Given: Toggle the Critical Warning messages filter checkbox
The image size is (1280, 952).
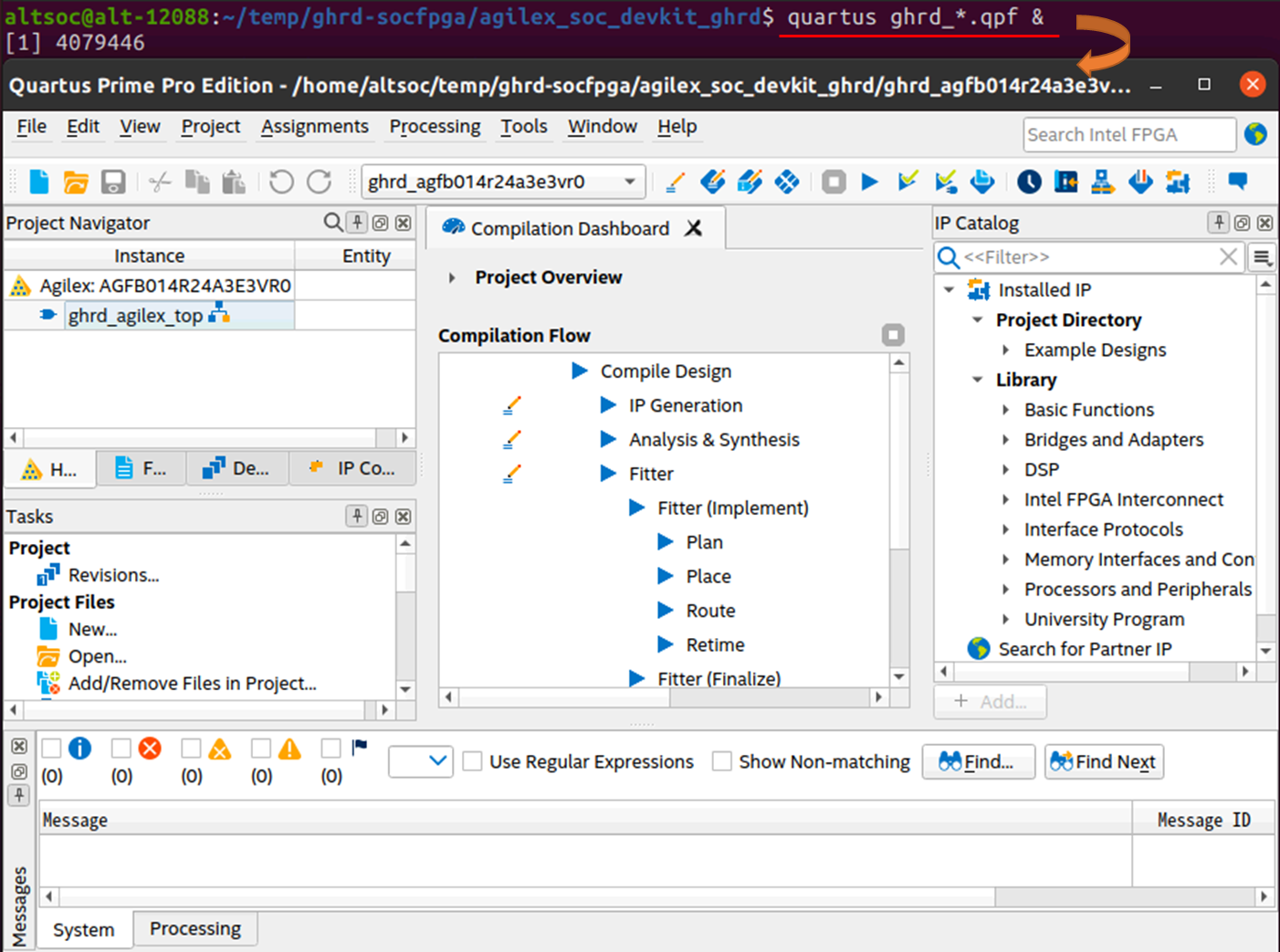Looking at the screenshot, I should pyautogui.click(x=191, y=748).
